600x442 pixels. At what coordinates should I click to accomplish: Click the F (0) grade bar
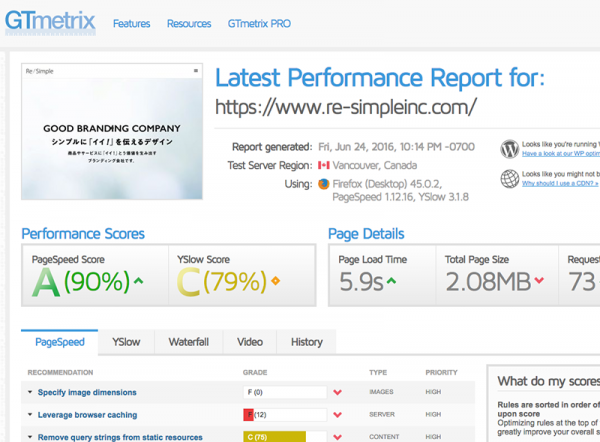(285, 392)
